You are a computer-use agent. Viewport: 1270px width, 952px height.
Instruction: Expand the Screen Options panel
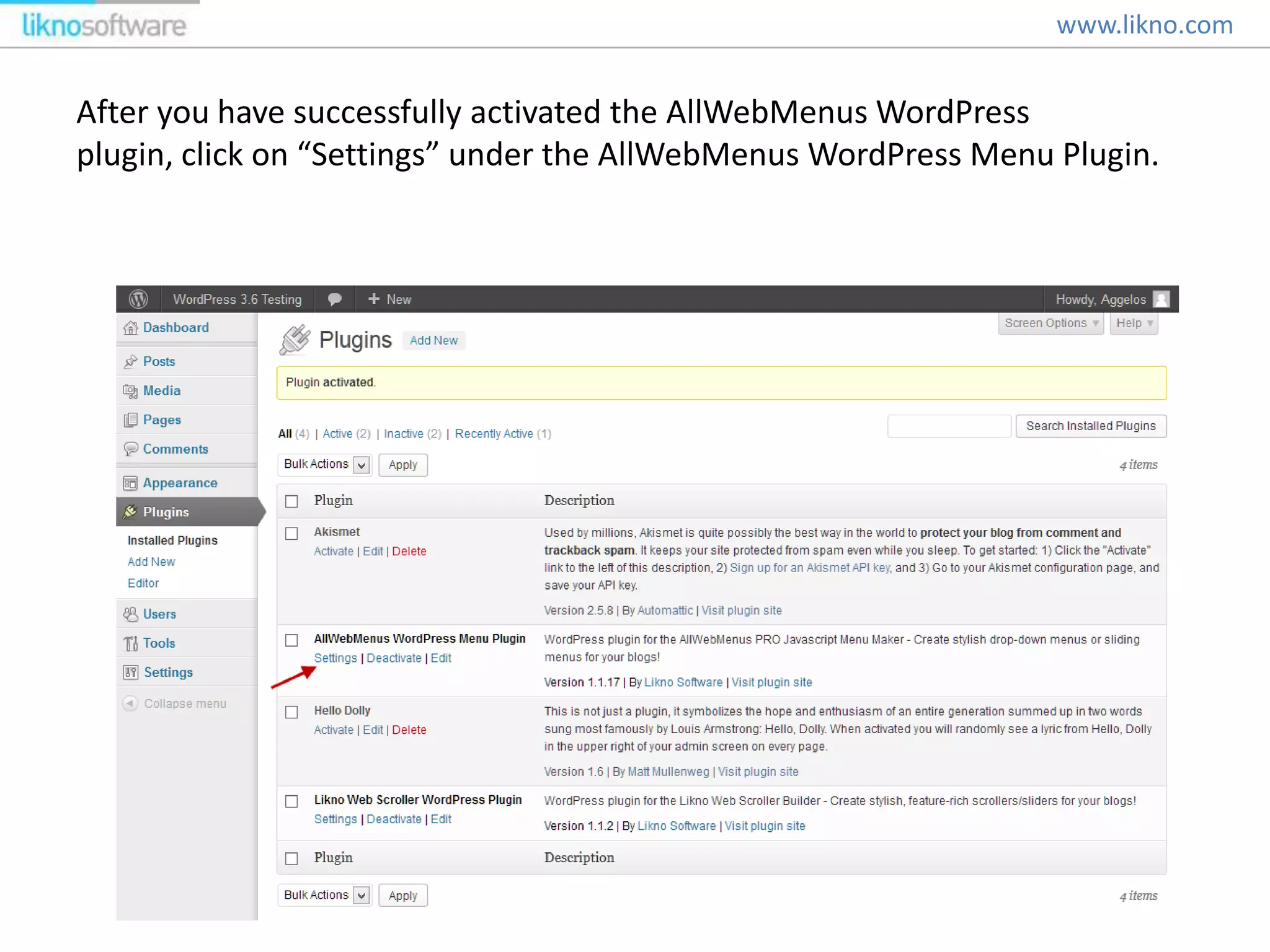[x=1051, y=323]
